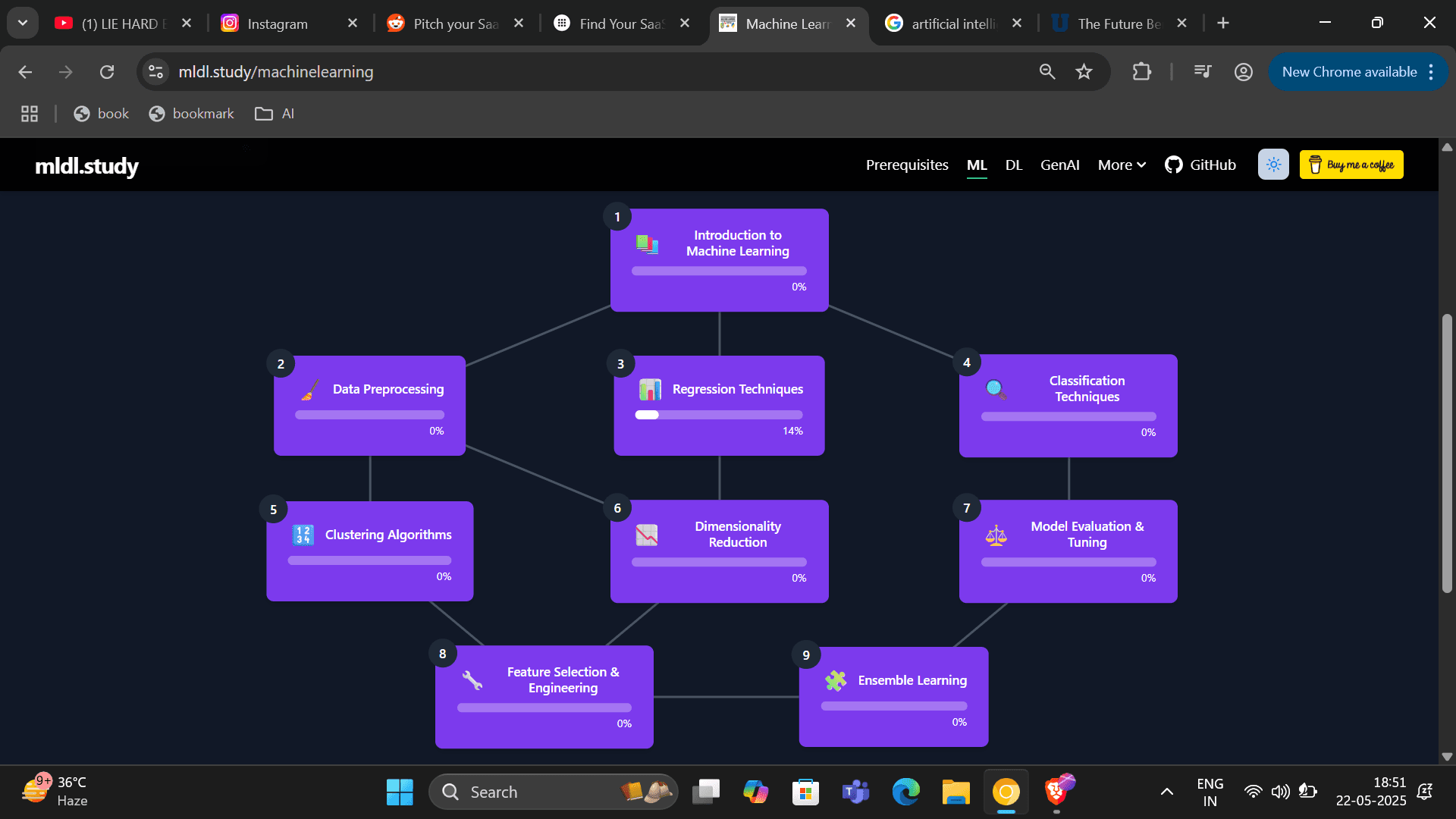Click the taskbar Search box
The image size is (1456, 819).
554,792
